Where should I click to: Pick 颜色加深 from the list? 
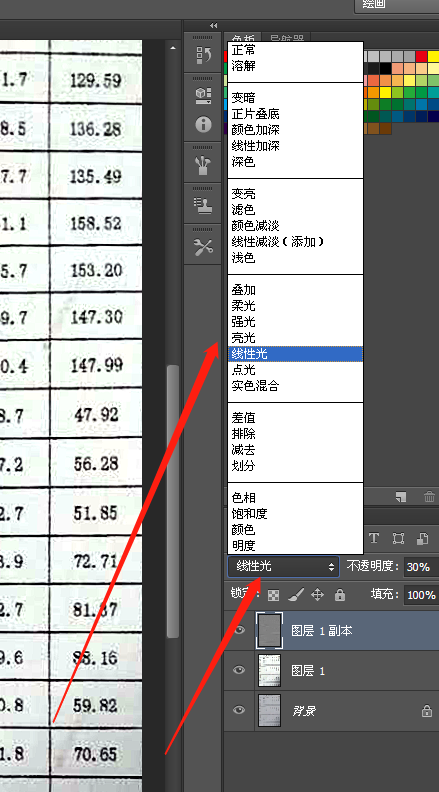(x=296, y=130)
